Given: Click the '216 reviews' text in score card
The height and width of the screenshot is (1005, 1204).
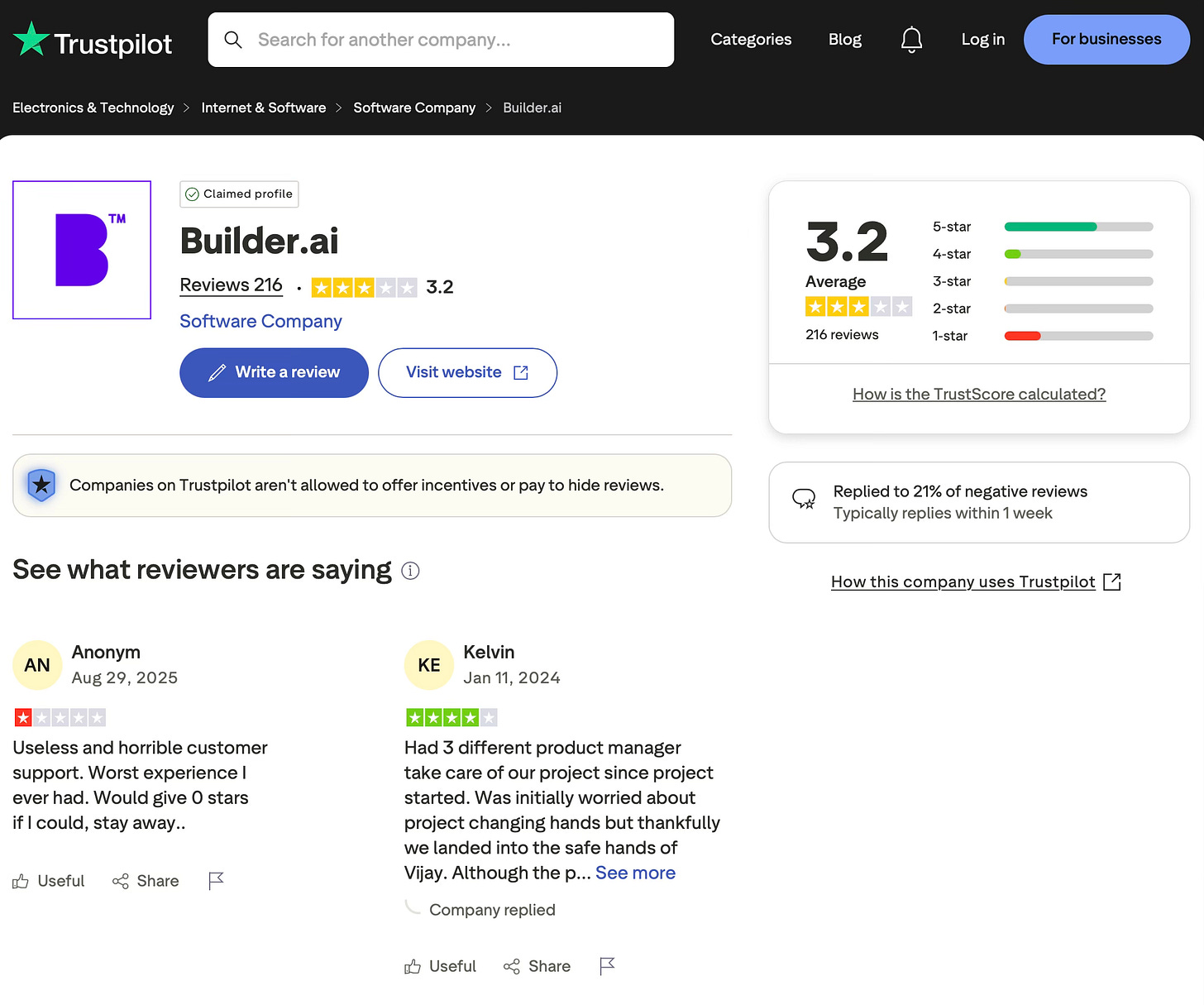Looking at the screenshot, I should (842, 335).
